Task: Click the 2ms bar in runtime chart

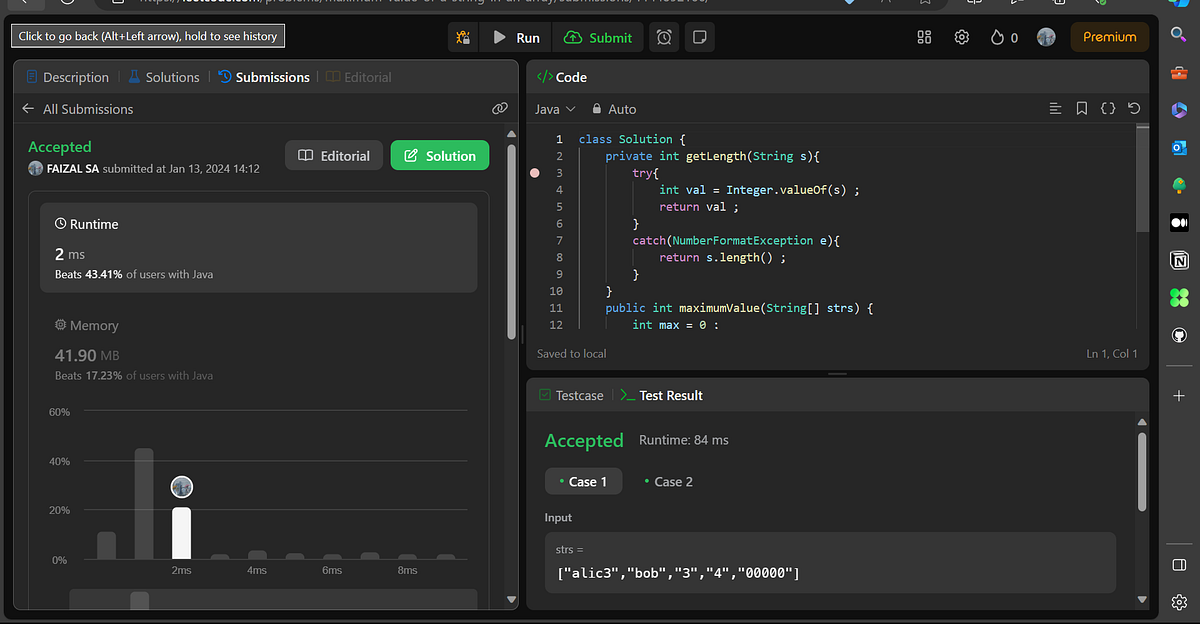Action: click(x=181, y=533)
